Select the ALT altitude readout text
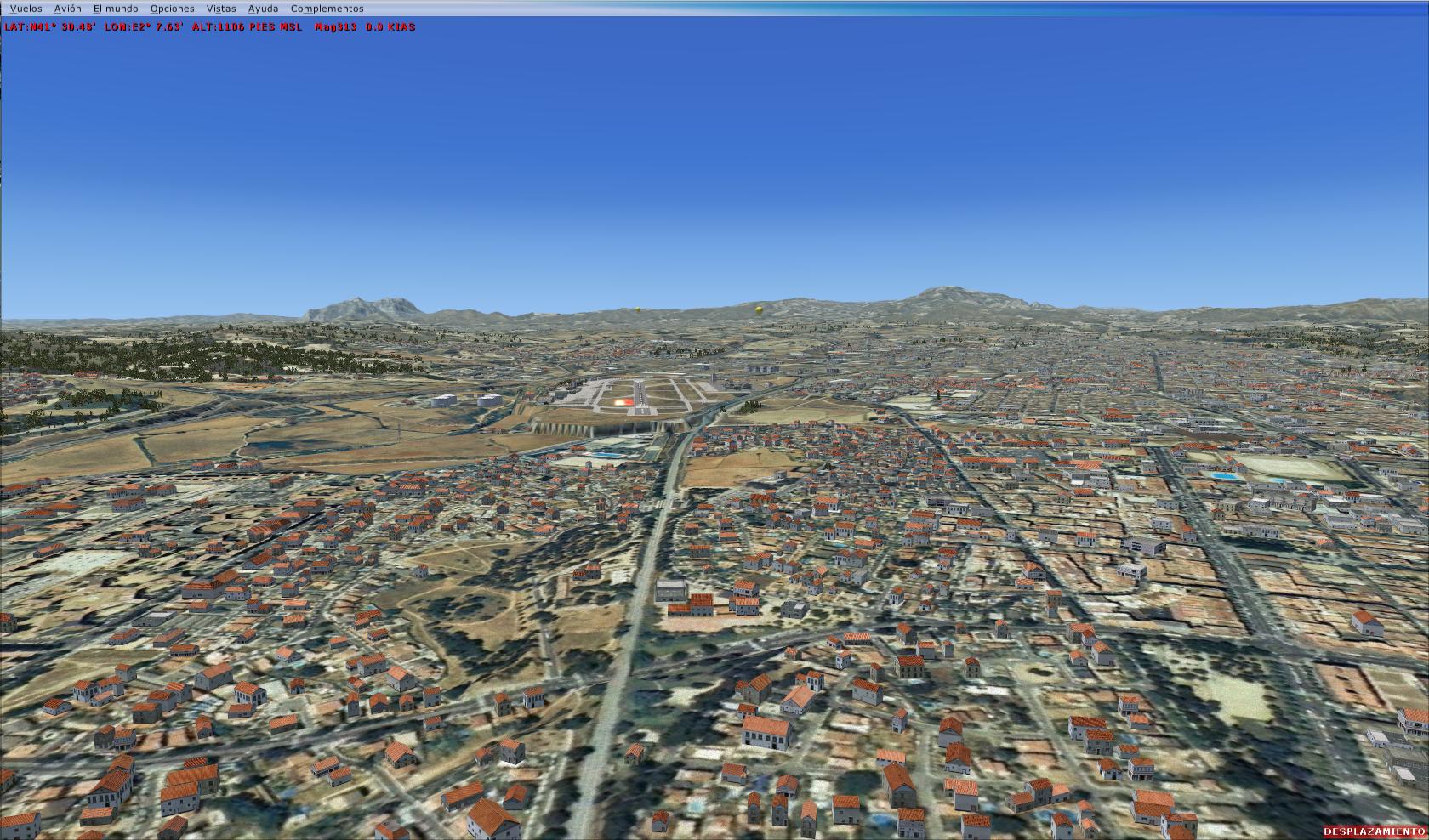 [247, 27]
